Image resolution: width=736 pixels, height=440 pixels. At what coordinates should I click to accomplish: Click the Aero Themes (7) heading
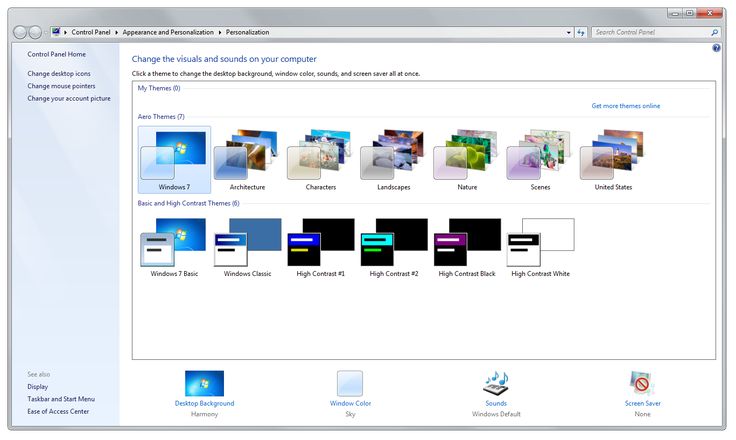(x=161, y=116)
